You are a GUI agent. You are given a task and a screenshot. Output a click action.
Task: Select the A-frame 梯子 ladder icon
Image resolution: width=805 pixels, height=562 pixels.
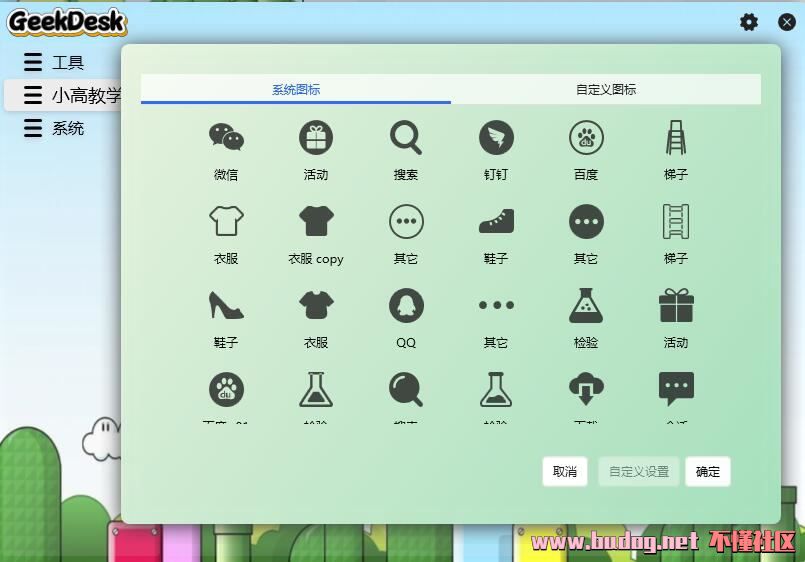coord(676,138)
